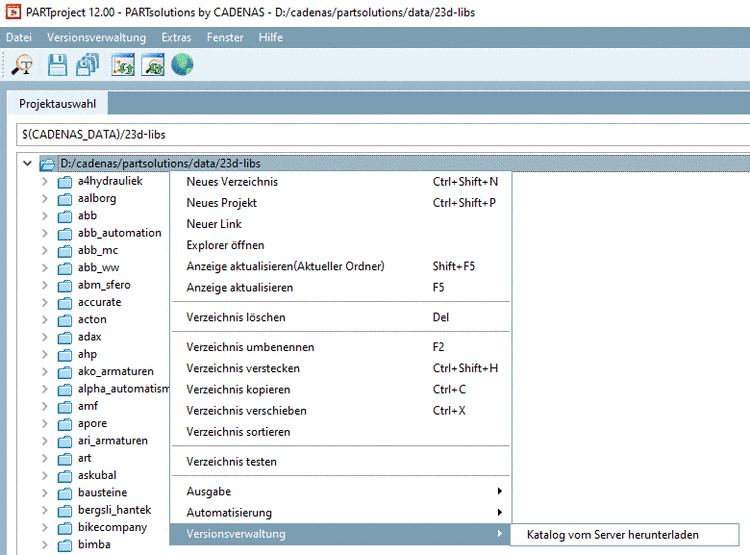Expand the abb folder
Screen dimensions: 750x555
[x=44, y=216]
